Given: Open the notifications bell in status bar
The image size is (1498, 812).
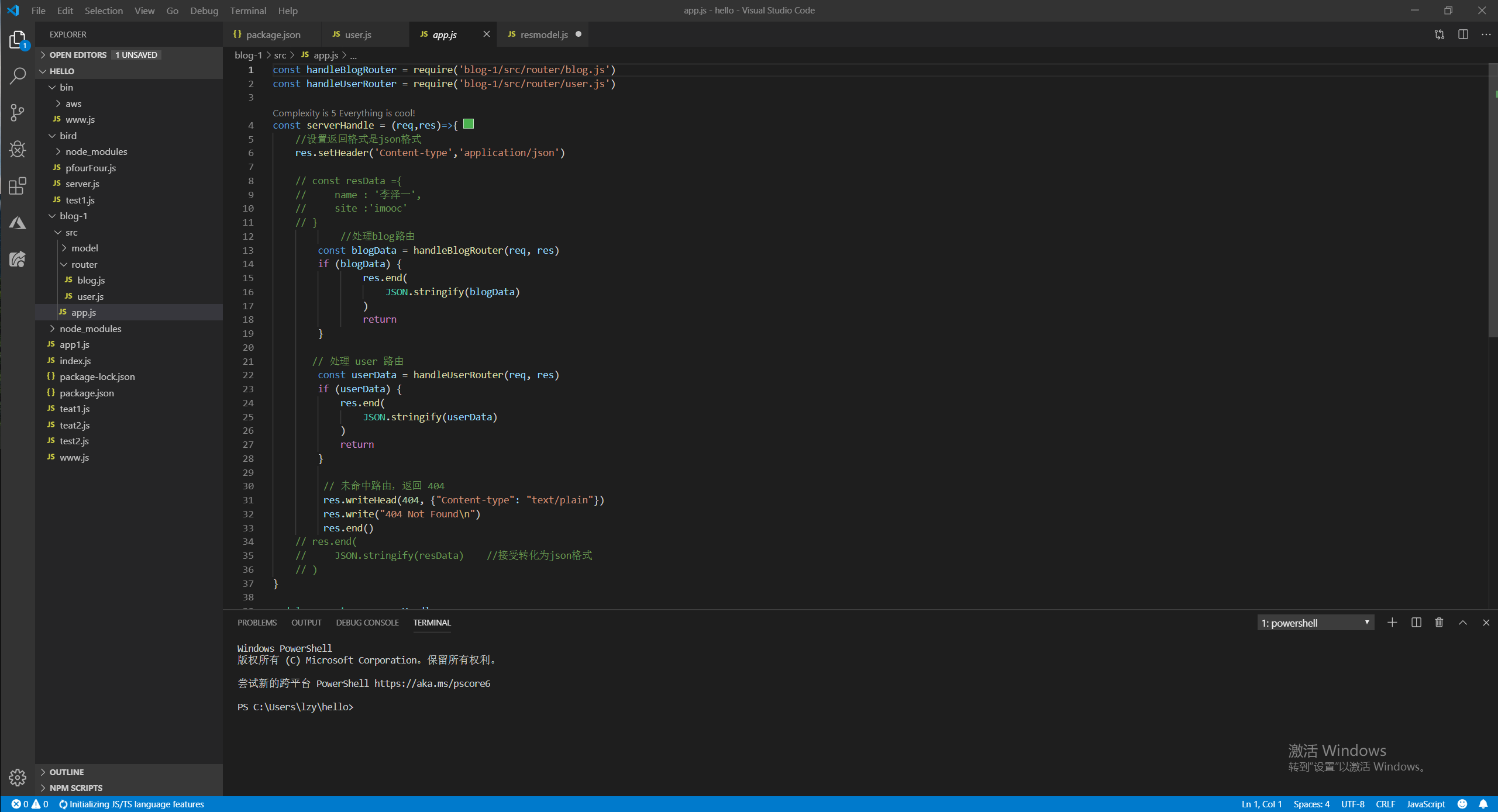Looking at the screenshot, I should [x=1483, y=804].
